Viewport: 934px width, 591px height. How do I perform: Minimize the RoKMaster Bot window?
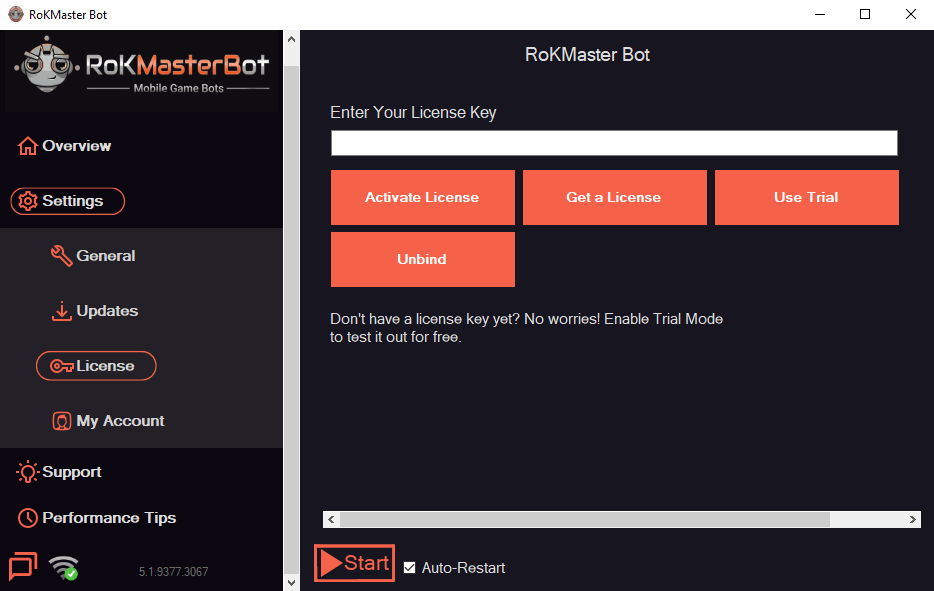point(820,14)
